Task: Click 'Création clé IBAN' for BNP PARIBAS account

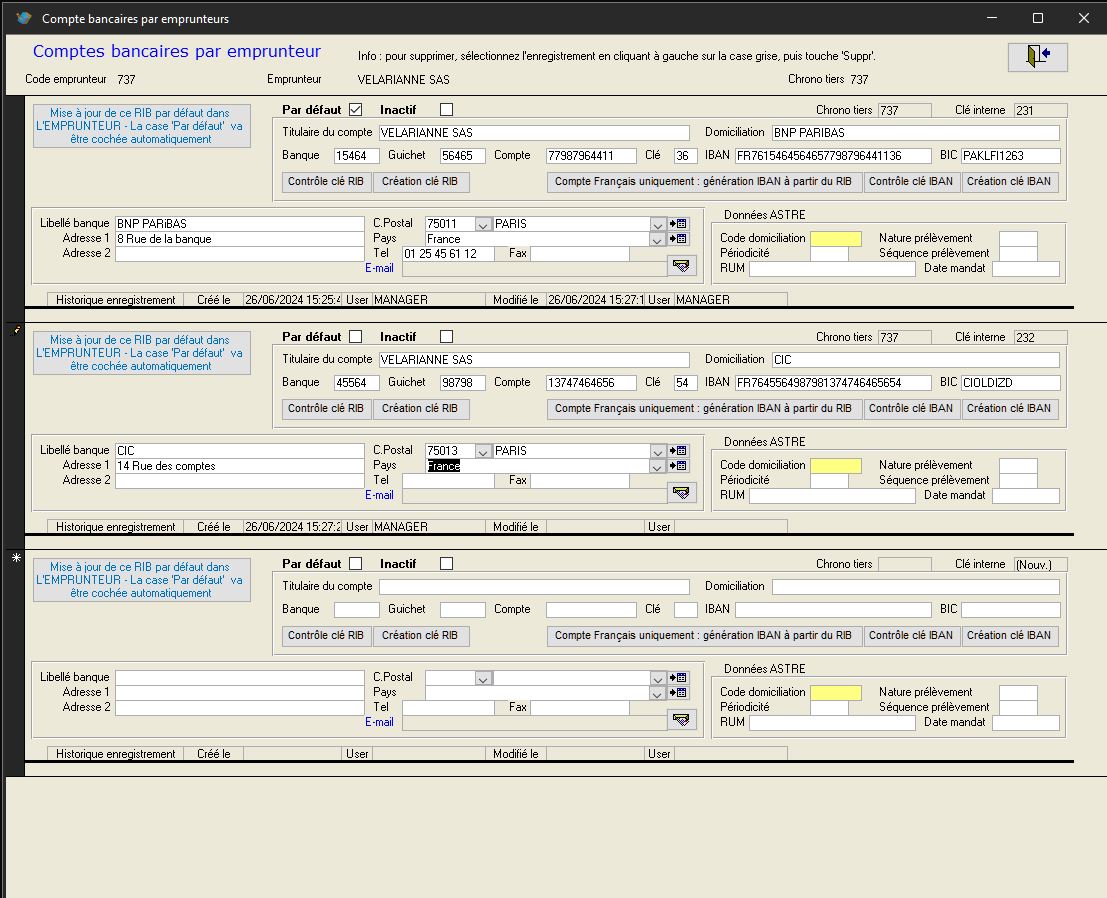Action: coord(1009,181)
